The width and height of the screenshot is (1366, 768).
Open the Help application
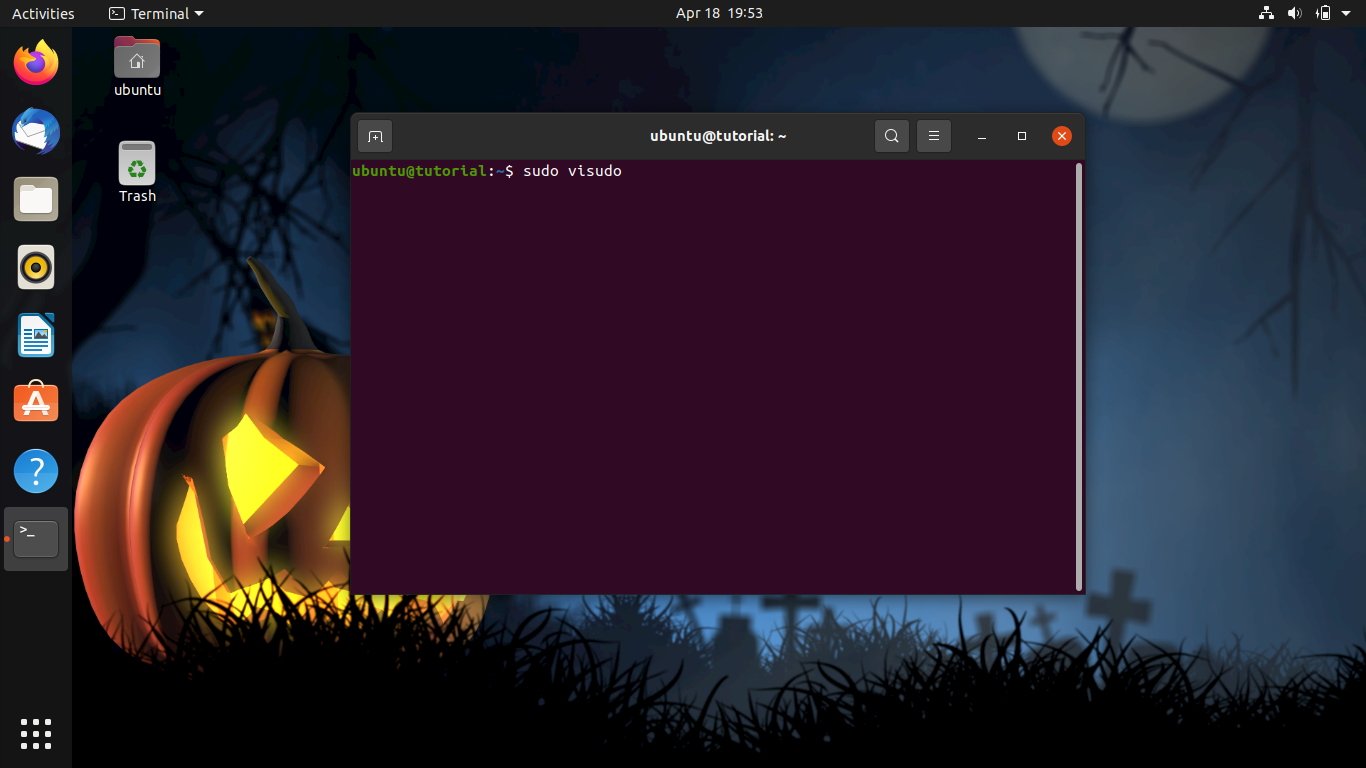pyautogui.click(x=35, y=470)
